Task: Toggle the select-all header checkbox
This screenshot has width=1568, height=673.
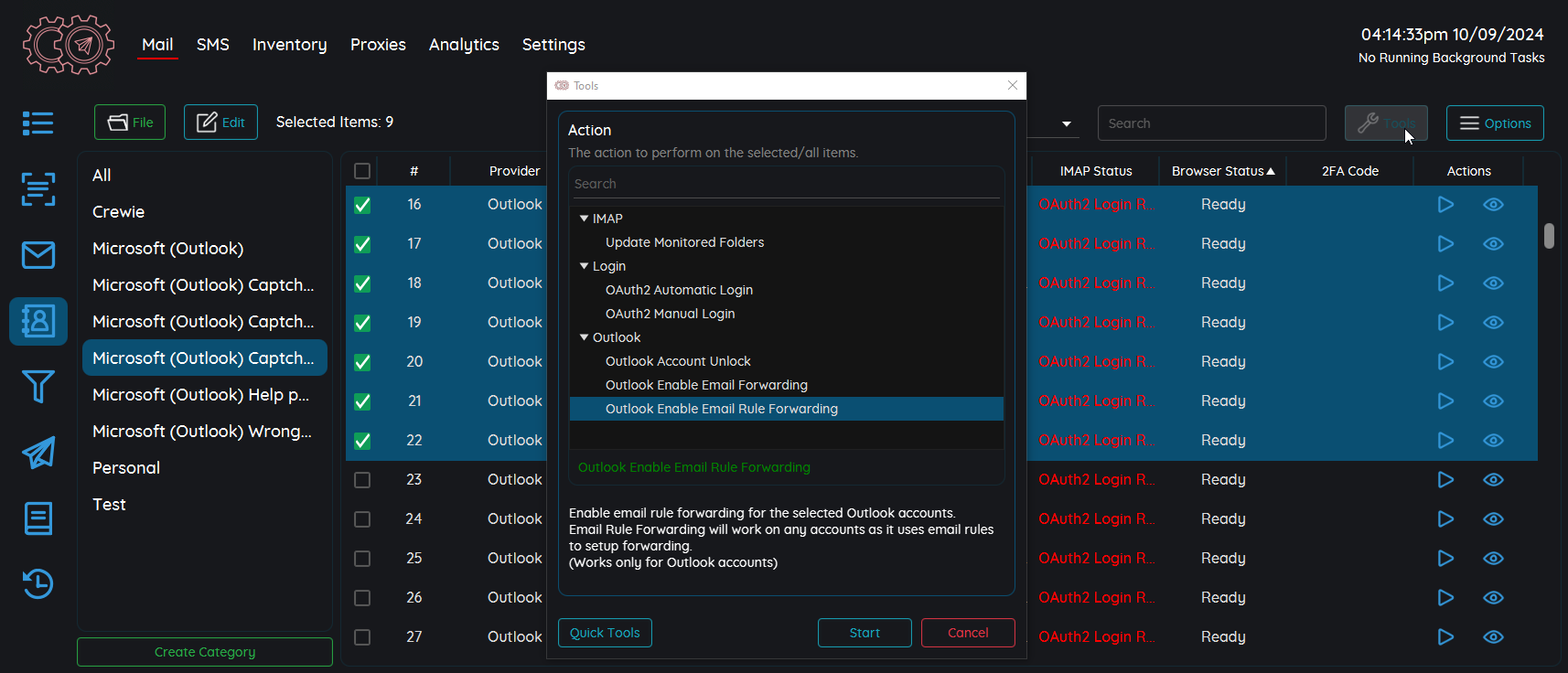Action: [x=362, y=171]
